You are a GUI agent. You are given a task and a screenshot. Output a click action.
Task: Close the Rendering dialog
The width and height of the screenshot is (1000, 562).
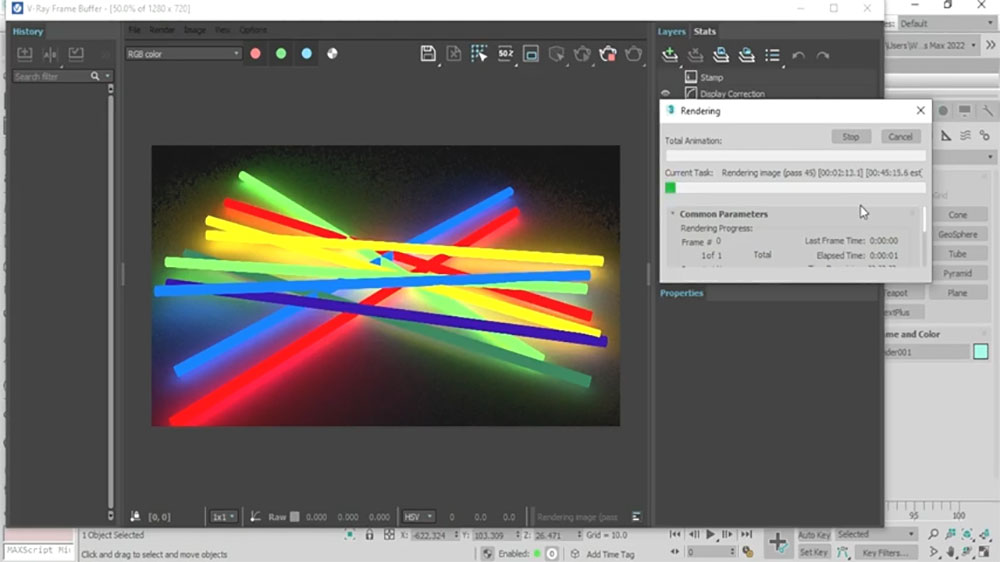pyautogui.click(x=920, y=110)
